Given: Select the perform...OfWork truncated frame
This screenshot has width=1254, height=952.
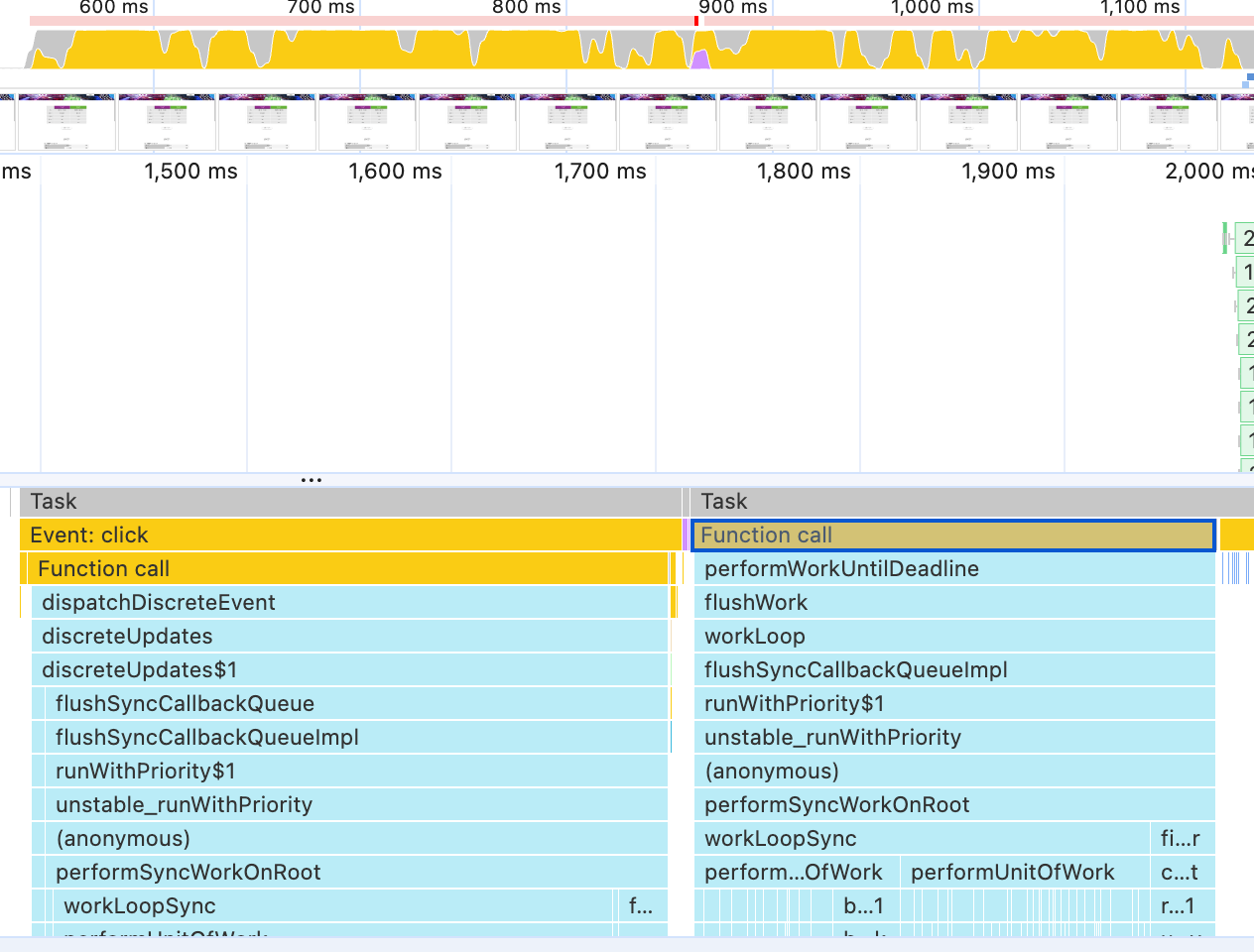Looking at the screenshot, I should [x=796, y=873].
